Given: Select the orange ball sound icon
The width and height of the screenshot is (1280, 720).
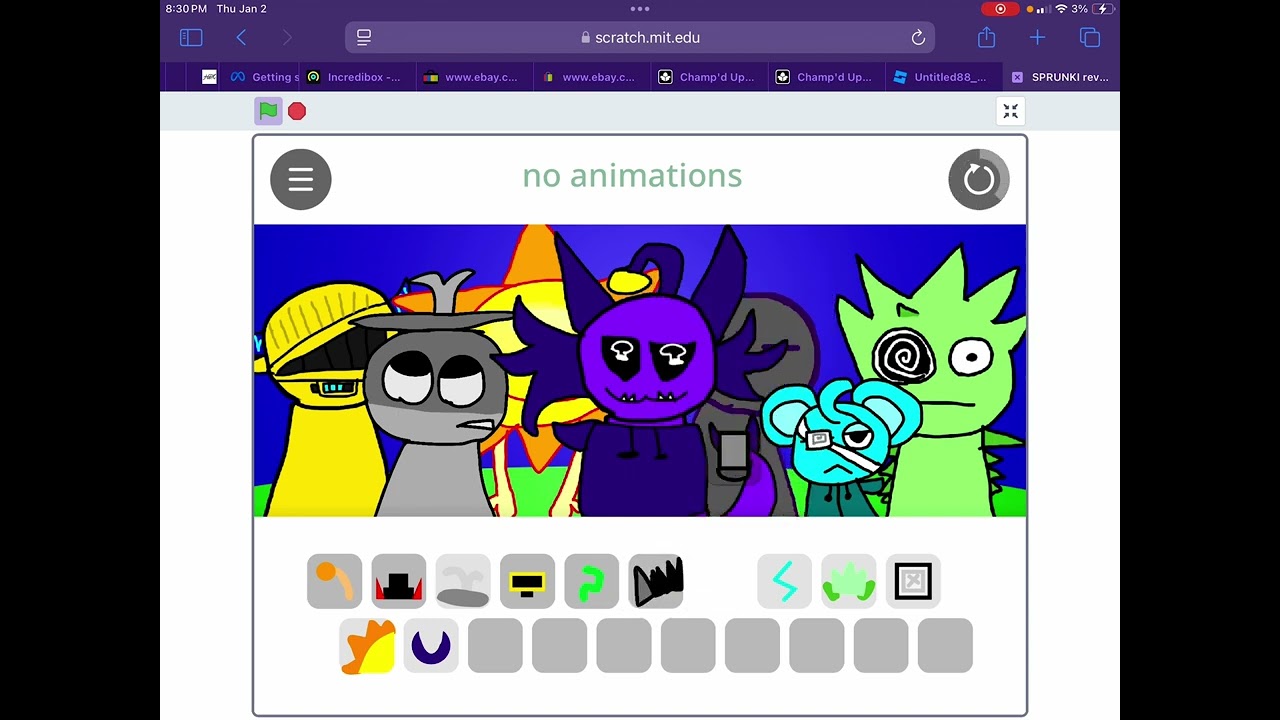Looking at the screenshot, I should click(x=335, y=581).
